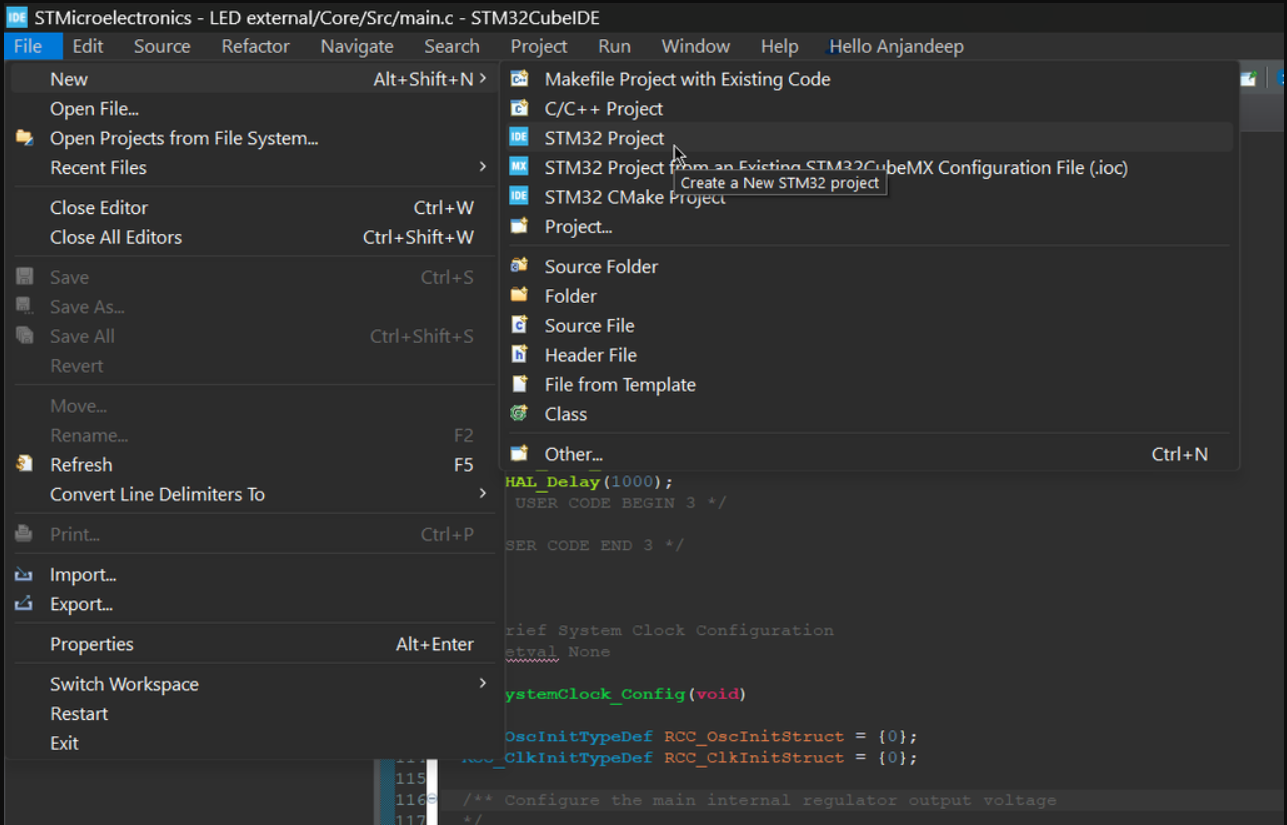Select Close All Editors

(116, 237)
